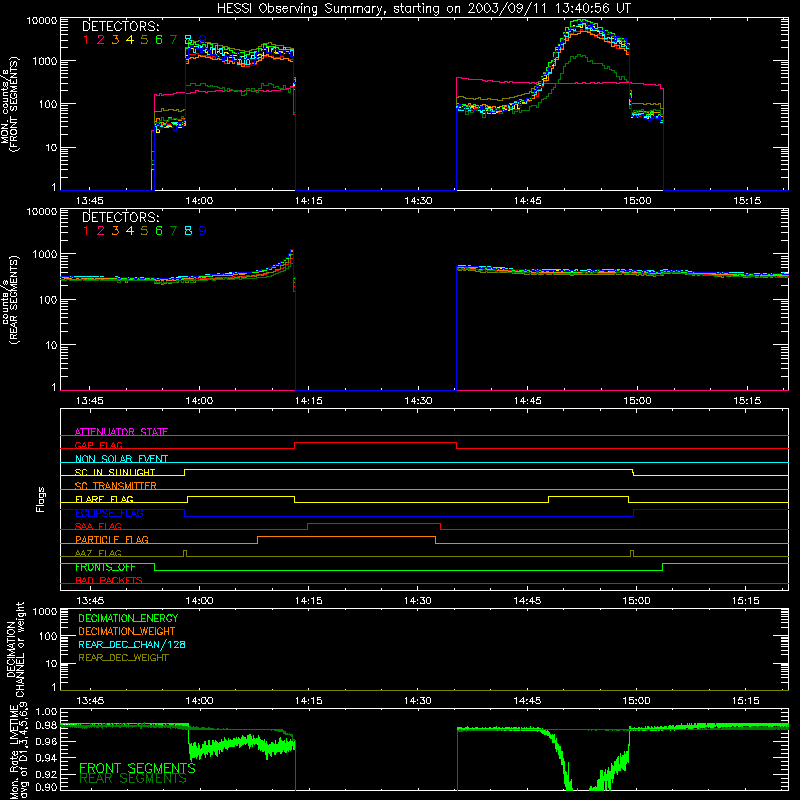Click the DECIMATION_ENERGY legend entry
This screenshot has height=800, width=800.
coord(128,618)
